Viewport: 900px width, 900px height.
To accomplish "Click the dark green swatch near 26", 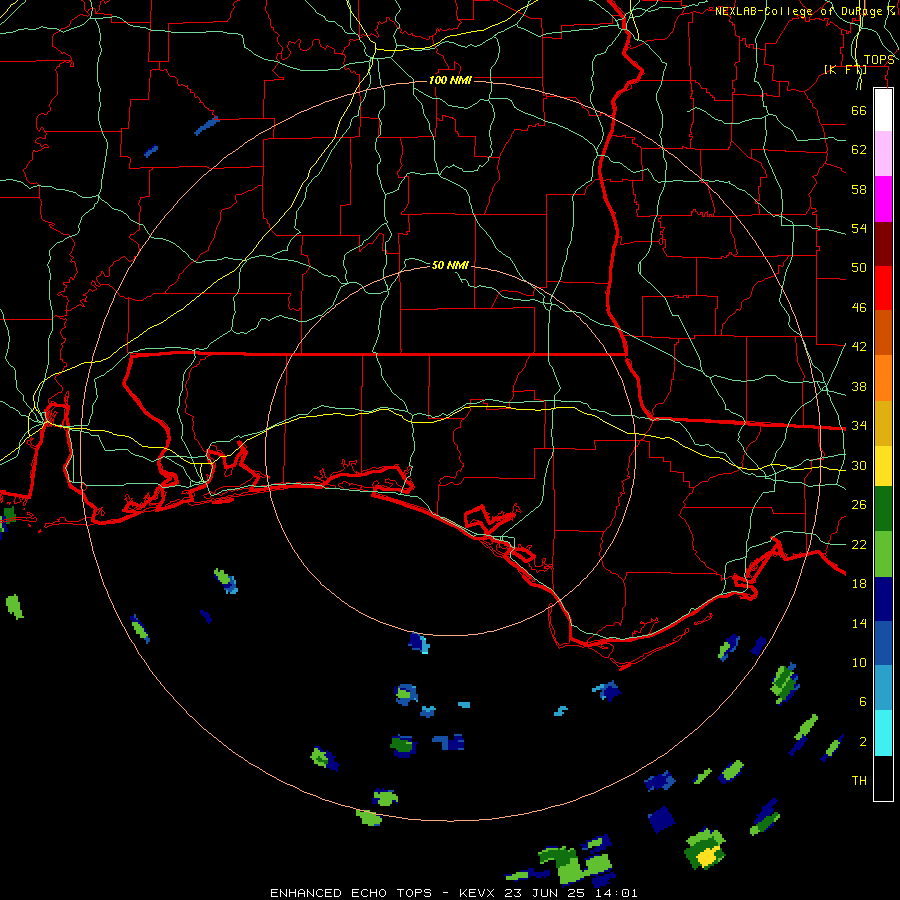I will [883, 509].
